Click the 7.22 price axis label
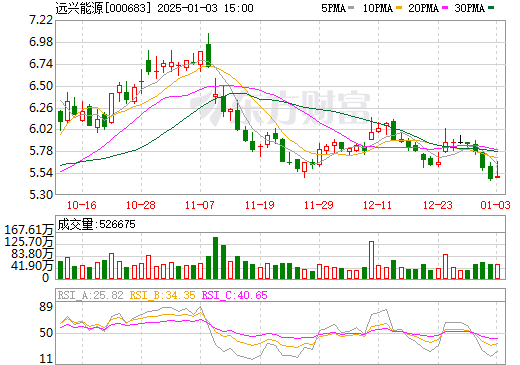This screenshot has height=365, width=520. [41, 20]
